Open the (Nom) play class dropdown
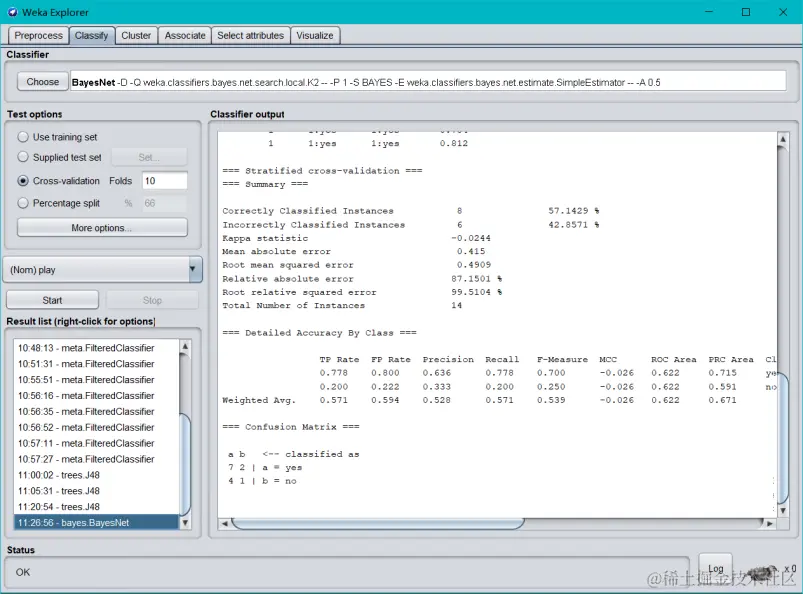803x594 pixels. pyautogui.click(x=103, y=269)
